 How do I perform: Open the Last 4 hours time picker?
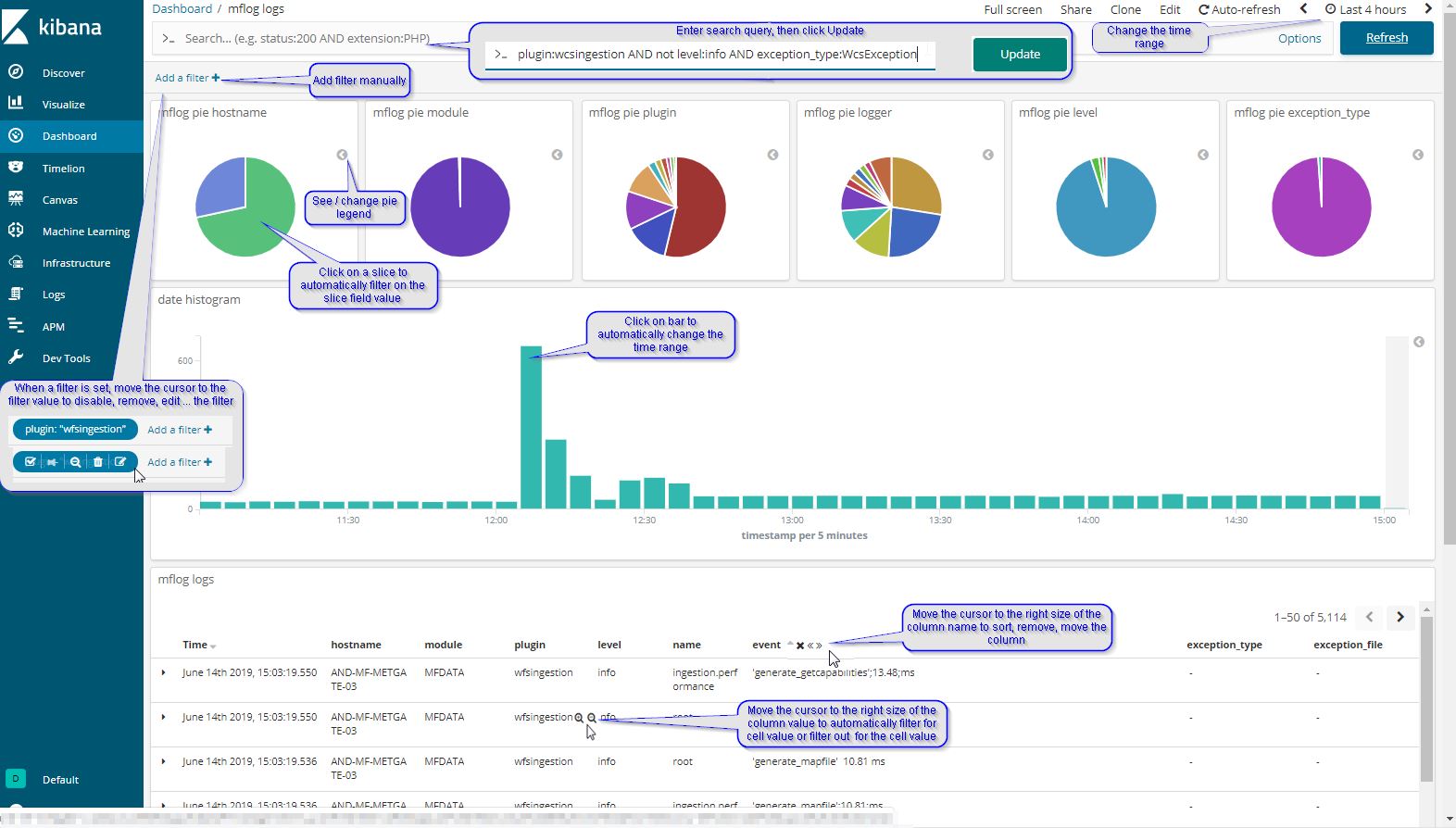tap(1365, 9)
